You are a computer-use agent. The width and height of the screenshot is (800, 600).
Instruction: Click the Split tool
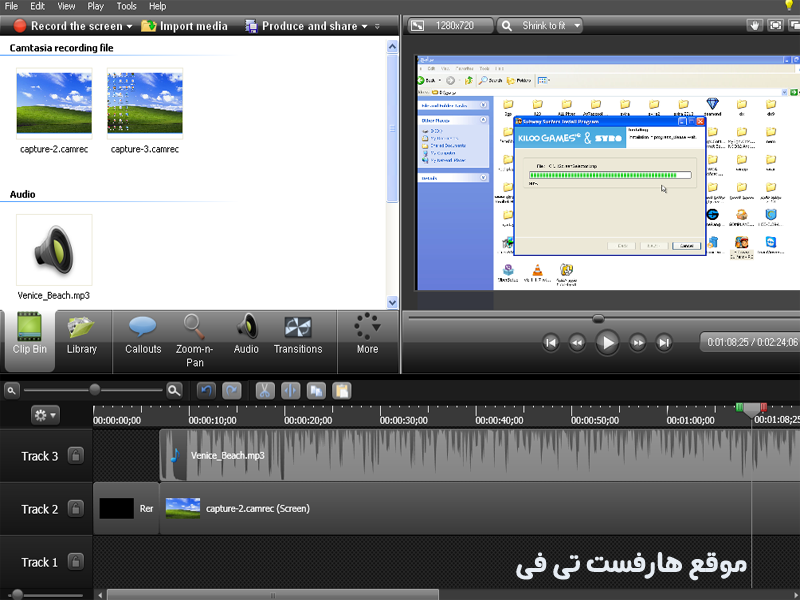tap(290, 391)
